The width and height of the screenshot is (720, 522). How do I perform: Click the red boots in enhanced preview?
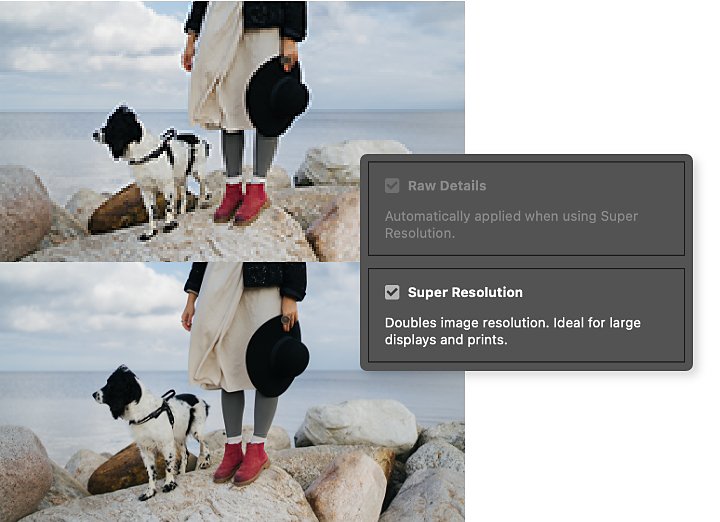pyautogui.click(x=241, y=463)
